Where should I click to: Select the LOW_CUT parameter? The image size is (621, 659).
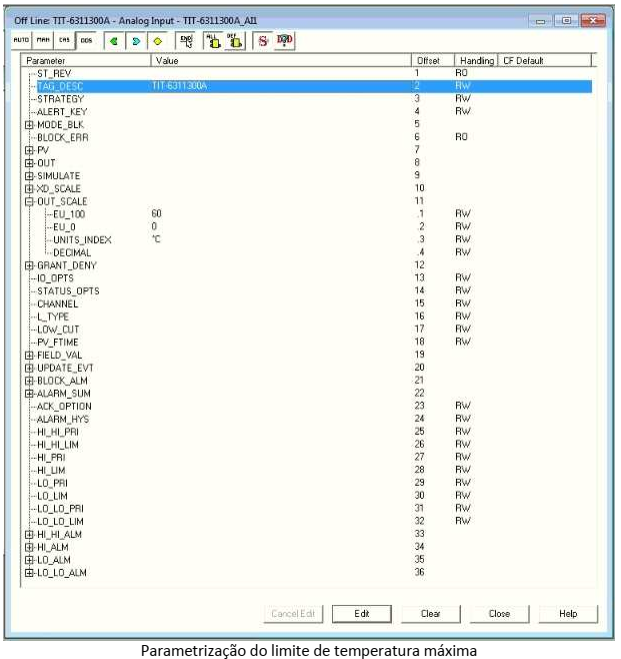[58, 330]
